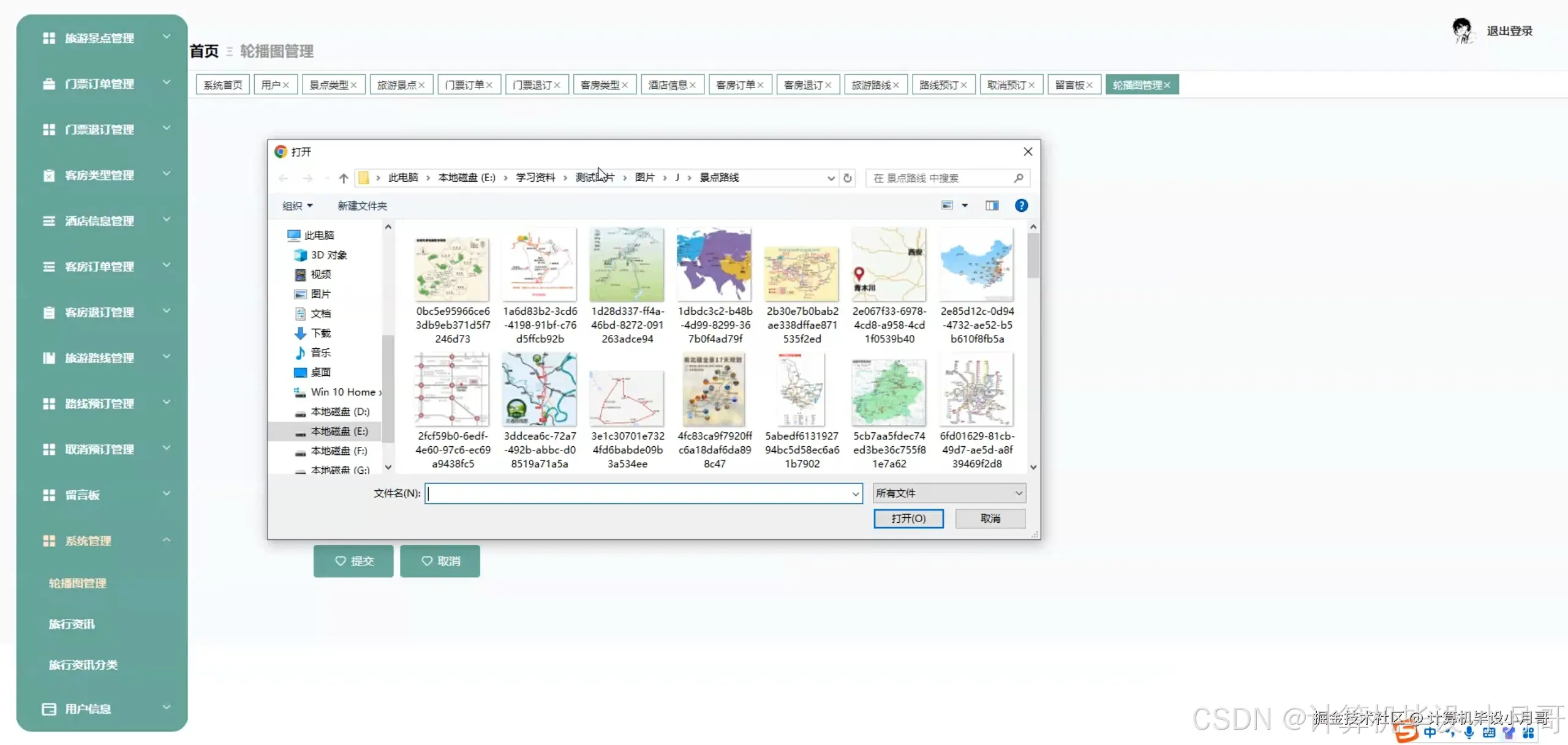Click the 提交 button

[353, 561]
